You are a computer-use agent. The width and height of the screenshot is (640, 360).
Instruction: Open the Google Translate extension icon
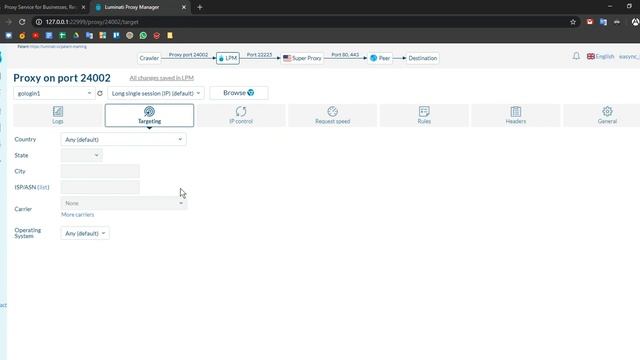603,22
